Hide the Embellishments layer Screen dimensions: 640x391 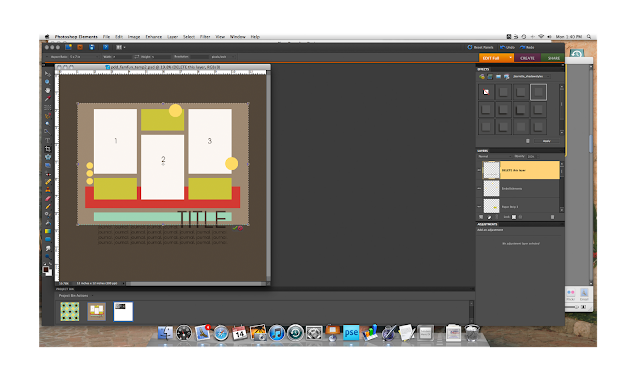click(479, 189)
